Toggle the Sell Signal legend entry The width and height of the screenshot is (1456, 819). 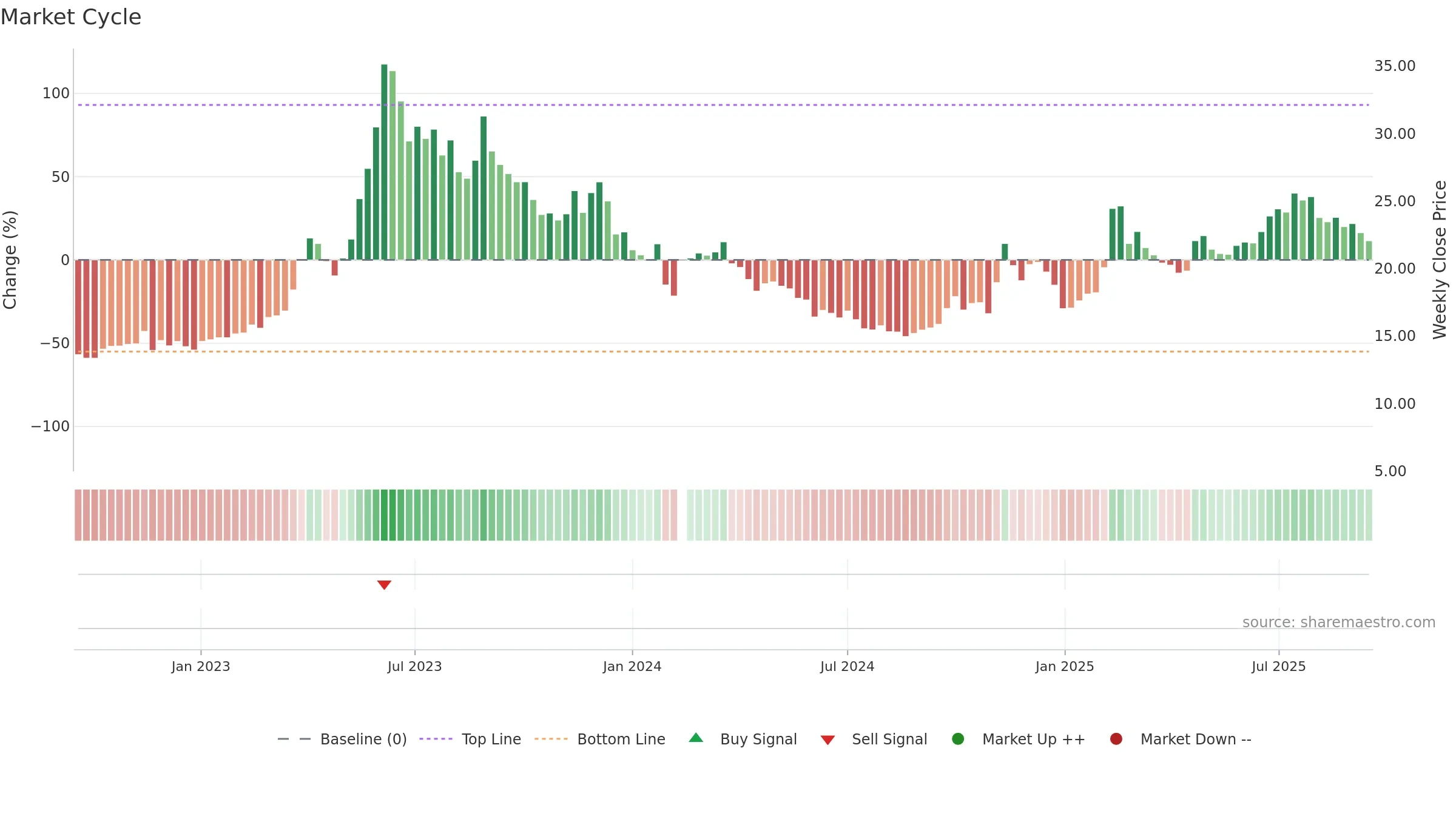pyautogui.click(x=874, y=739)
